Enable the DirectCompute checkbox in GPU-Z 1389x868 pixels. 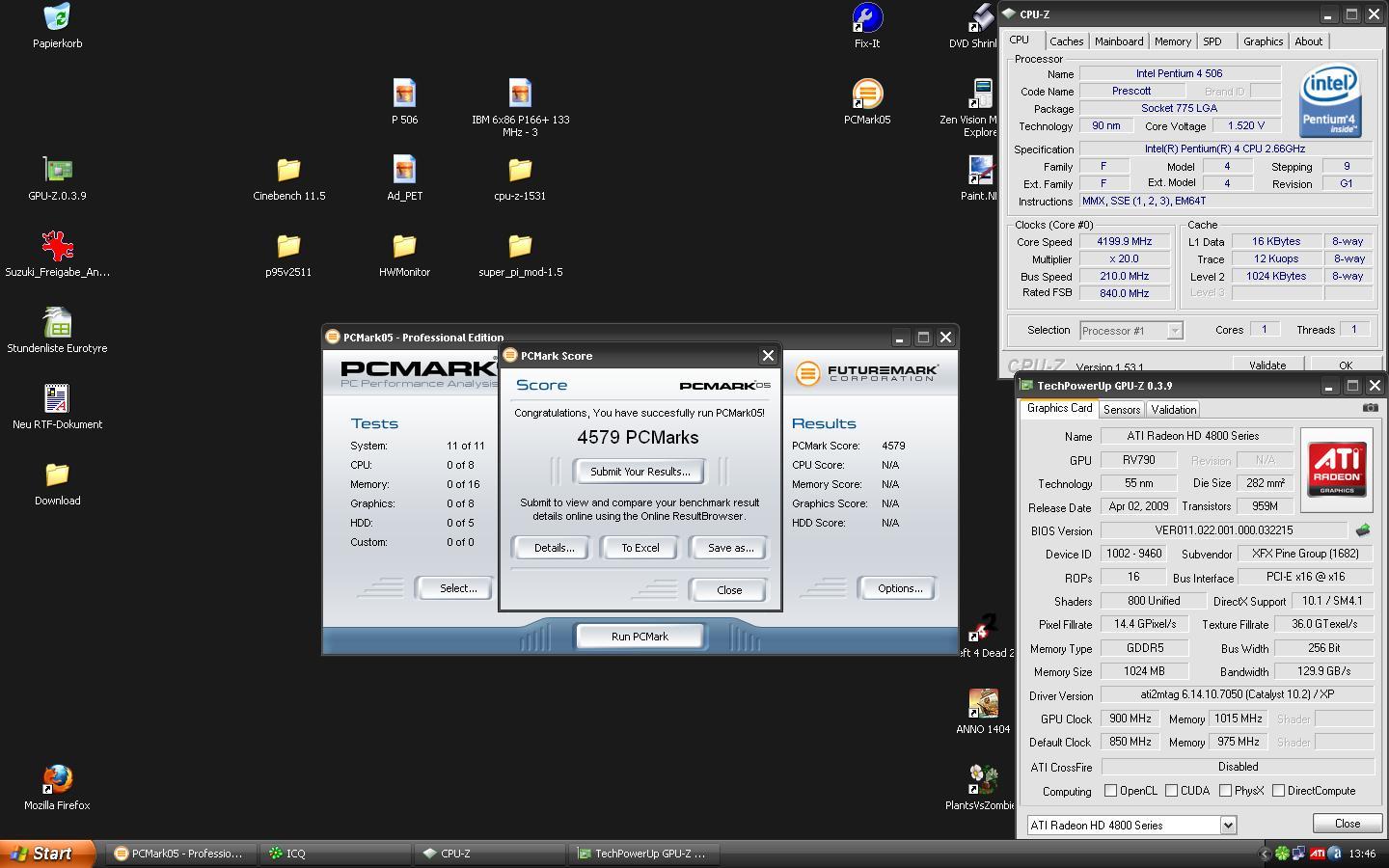1278,791
